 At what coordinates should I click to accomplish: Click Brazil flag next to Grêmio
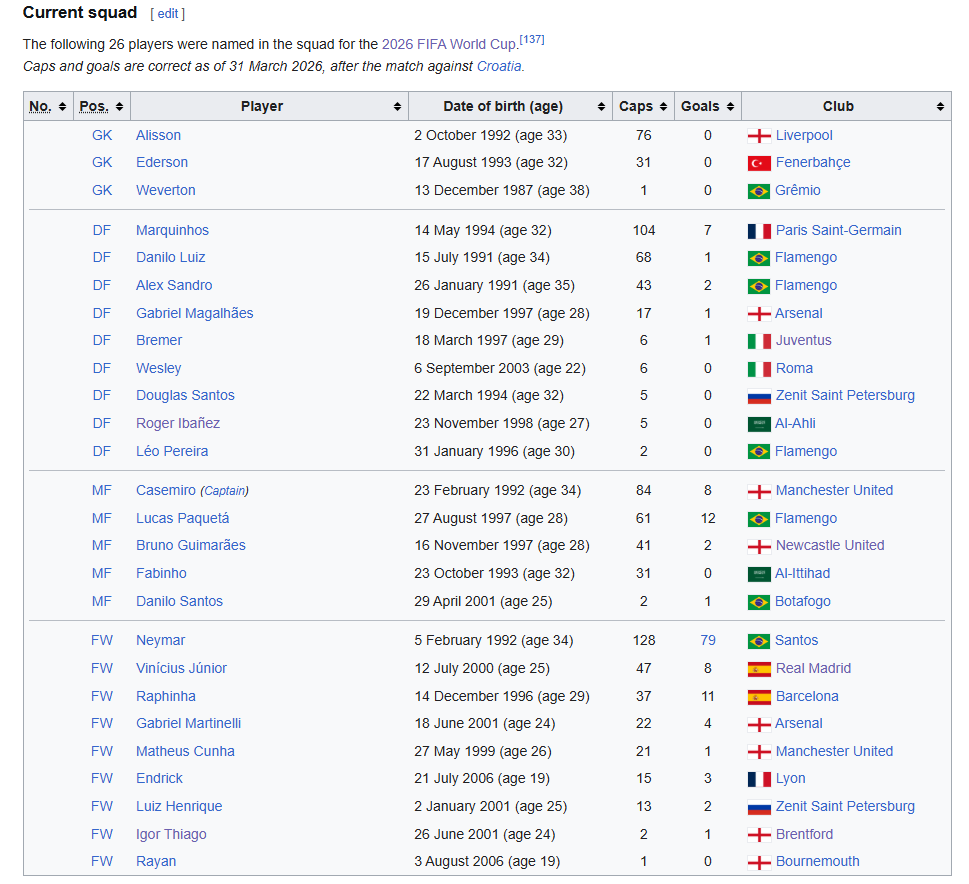(758, 191)
